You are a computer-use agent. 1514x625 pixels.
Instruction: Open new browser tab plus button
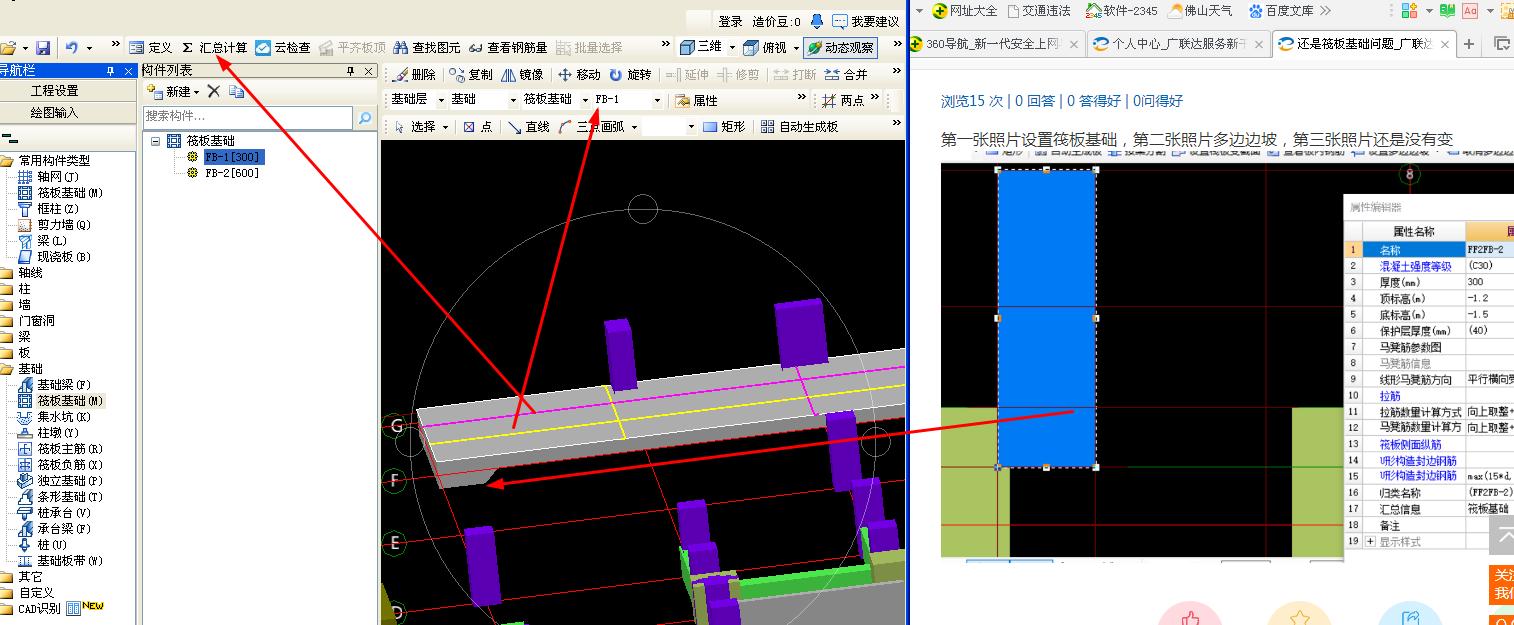1468,44
